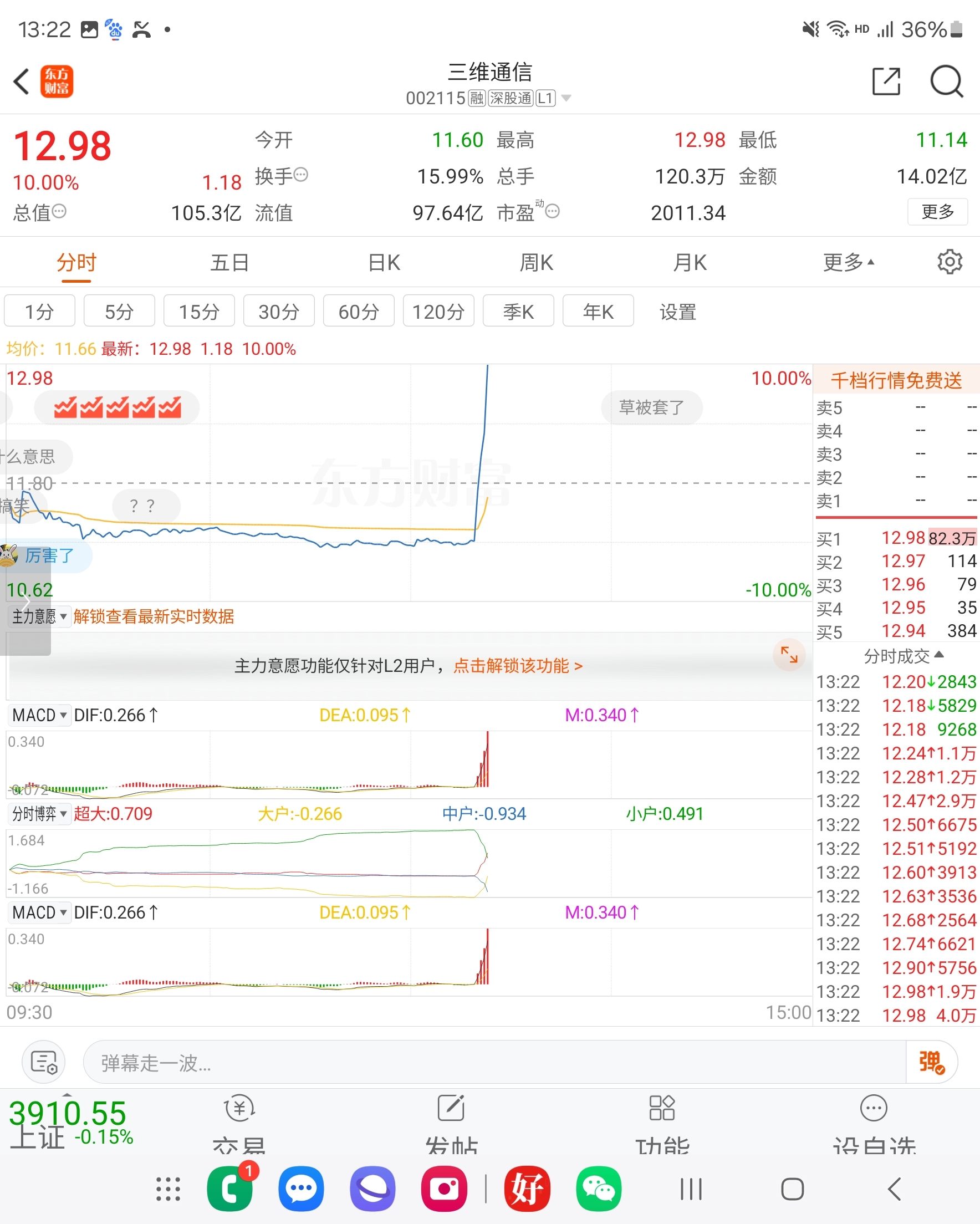Tap the 草被套了 danmaku bubble
980x1224 pixels.
click(x=651, y=407)
